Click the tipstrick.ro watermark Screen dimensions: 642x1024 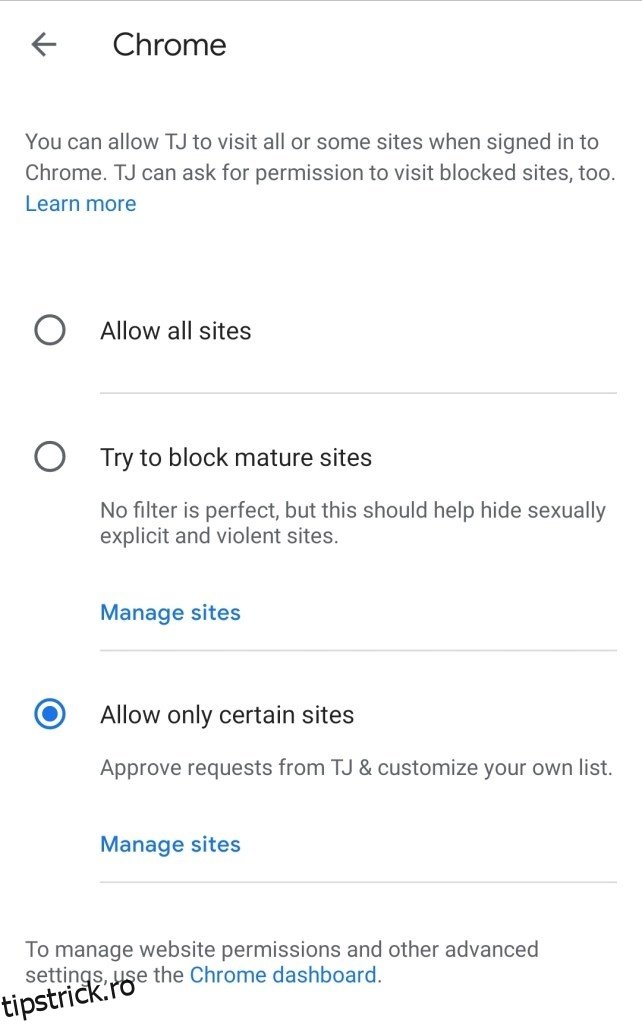(x=68, y=998)
